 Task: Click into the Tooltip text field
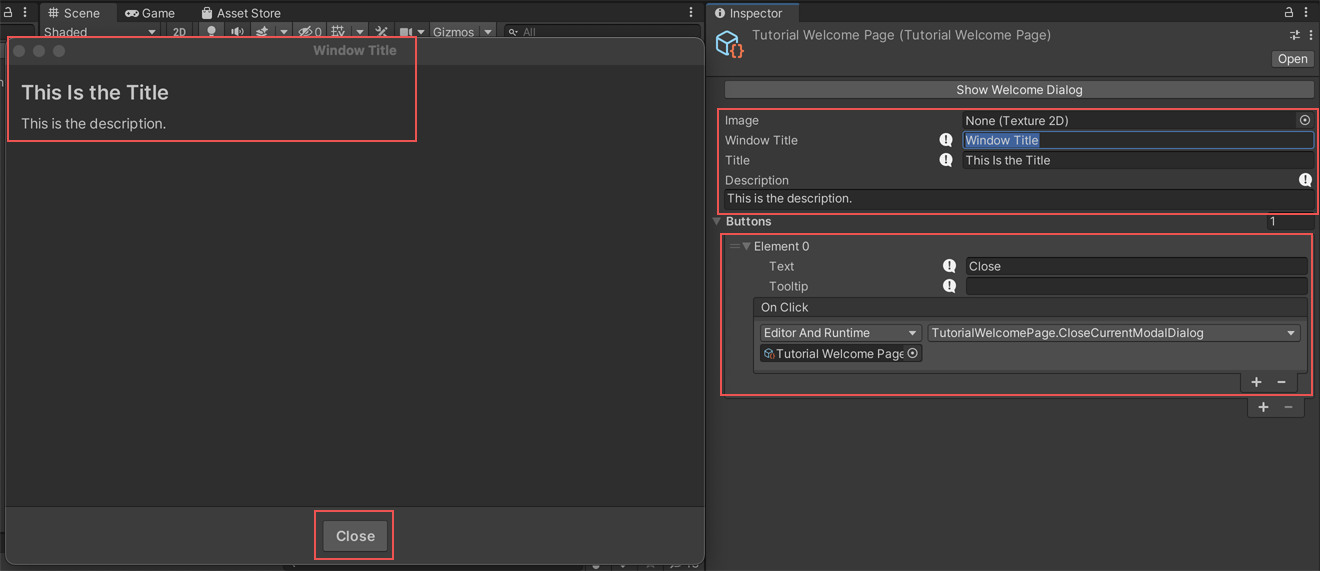[1135, 287]
